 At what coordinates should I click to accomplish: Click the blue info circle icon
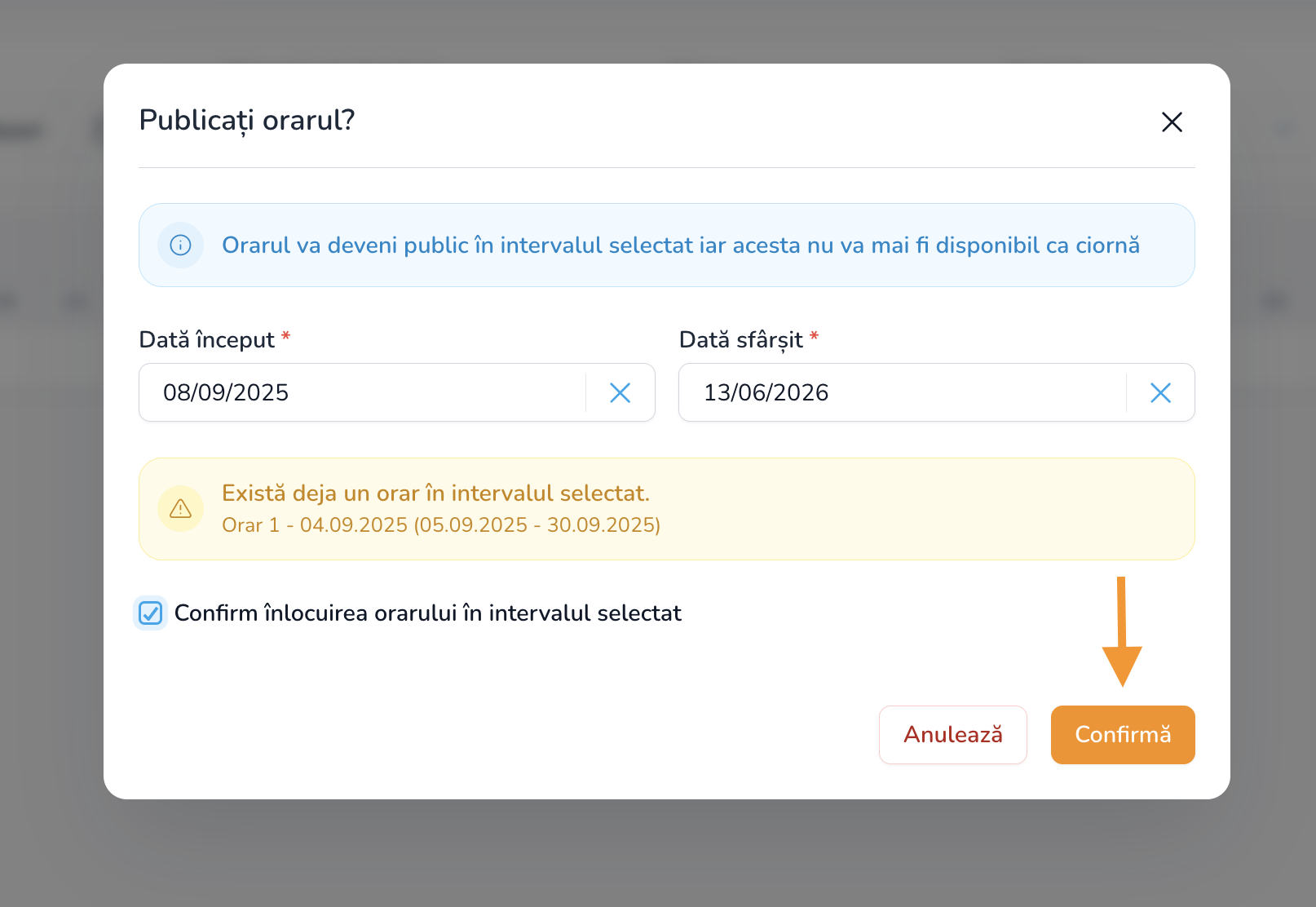[180, 245]
